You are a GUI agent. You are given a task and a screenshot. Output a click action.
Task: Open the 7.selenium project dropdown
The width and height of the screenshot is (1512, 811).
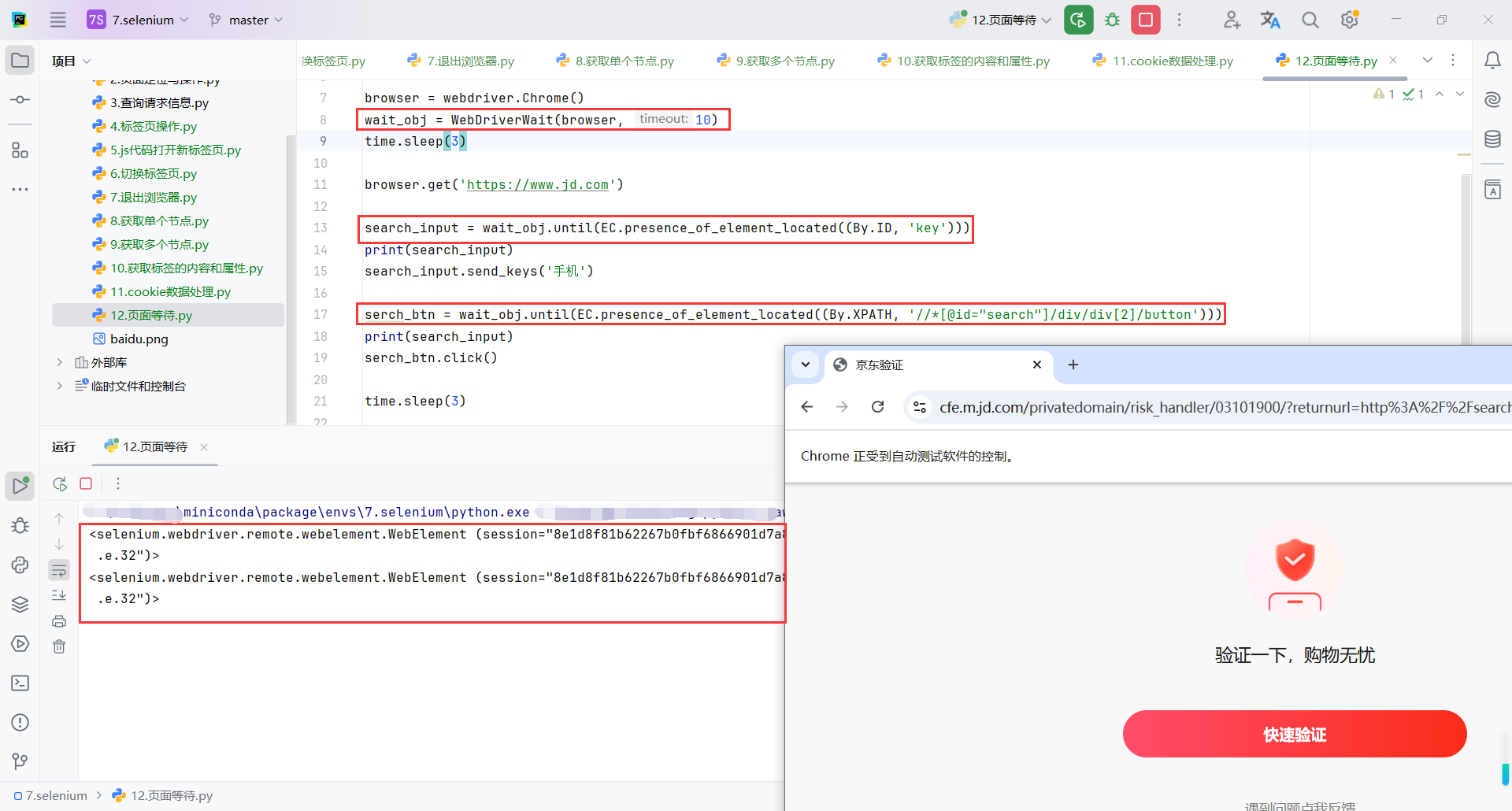pos(139,20)
